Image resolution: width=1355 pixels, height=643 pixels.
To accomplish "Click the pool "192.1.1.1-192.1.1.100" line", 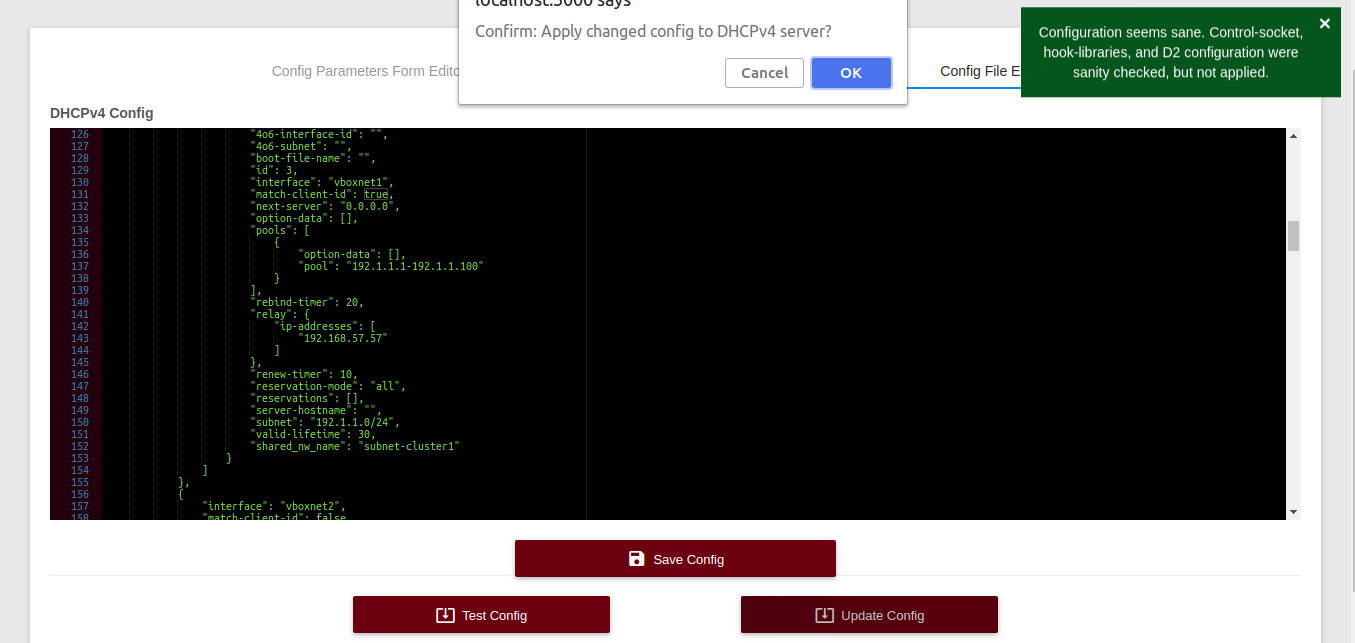I will [391, 266].
